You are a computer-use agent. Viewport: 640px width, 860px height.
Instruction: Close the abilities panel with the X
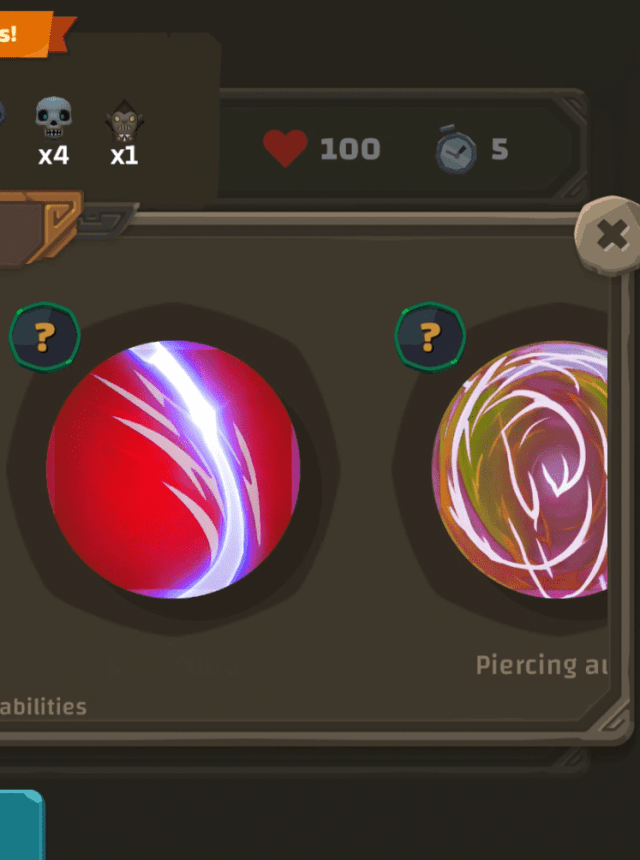[609, 236]
